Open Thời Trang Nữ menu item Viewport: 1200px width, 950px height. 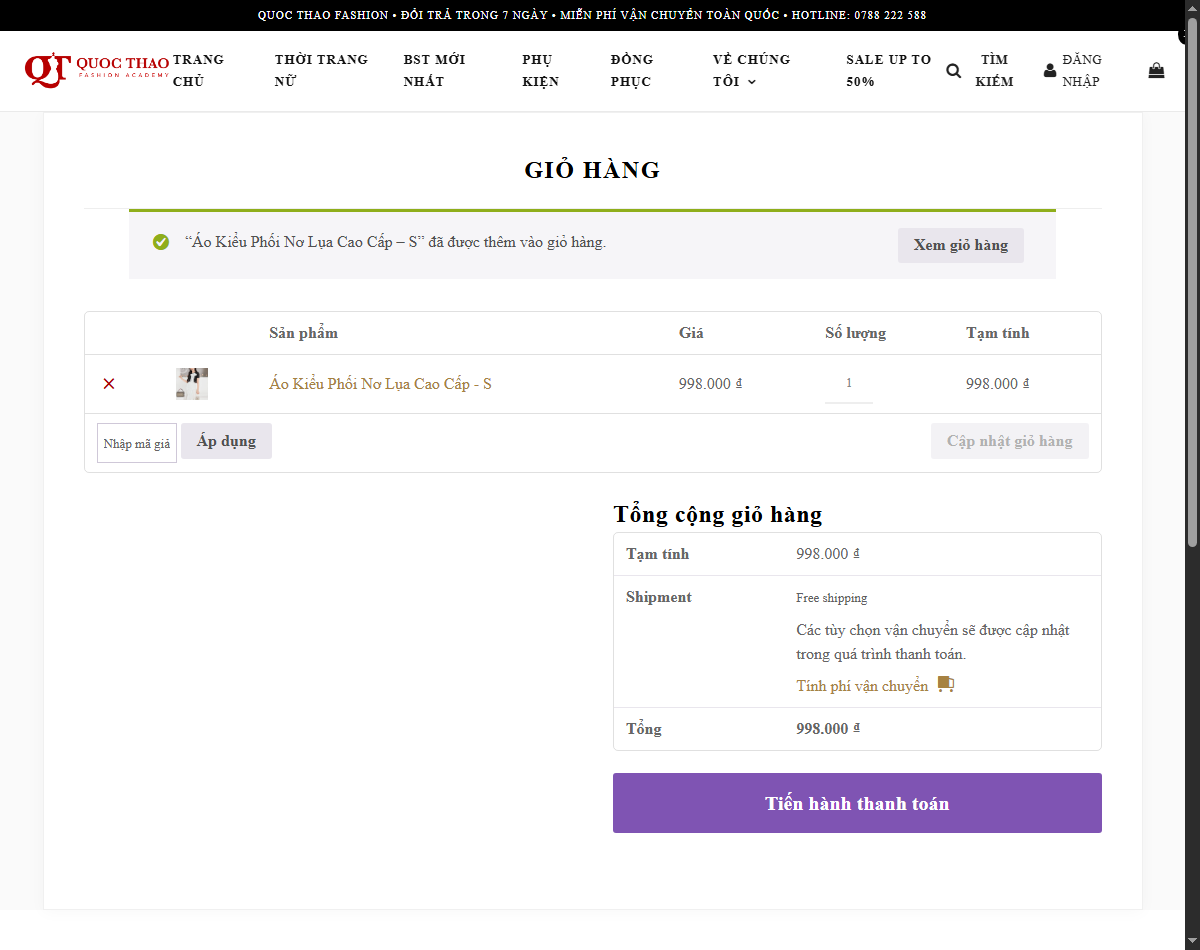321,70
